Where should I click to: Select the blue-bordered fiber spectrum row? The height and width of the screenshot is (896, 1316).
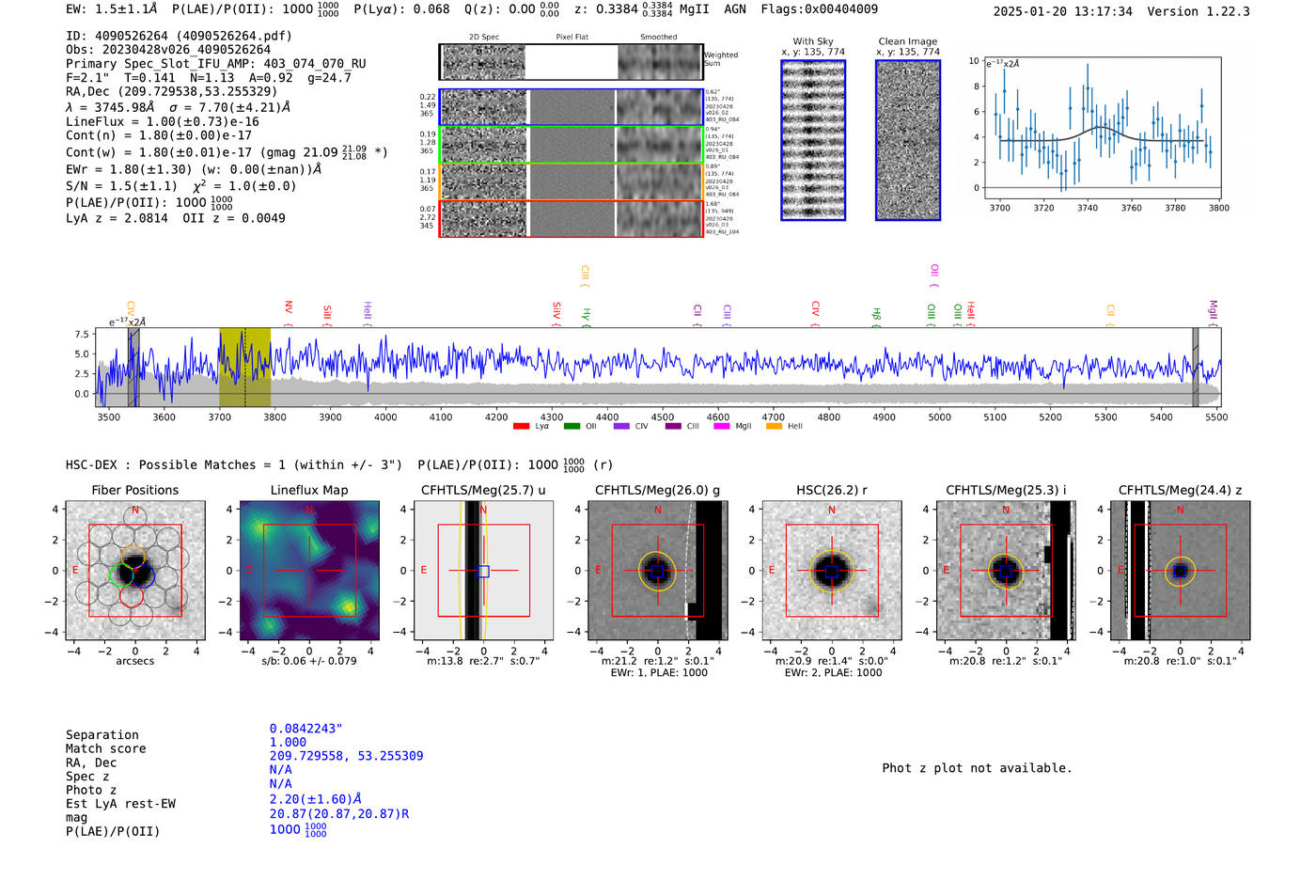tap(572, 107)
